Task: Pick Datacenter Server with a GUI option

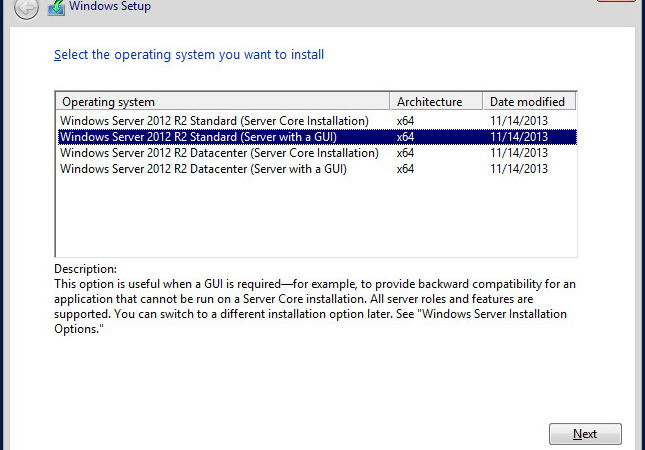Action: (x=316, y=169)
